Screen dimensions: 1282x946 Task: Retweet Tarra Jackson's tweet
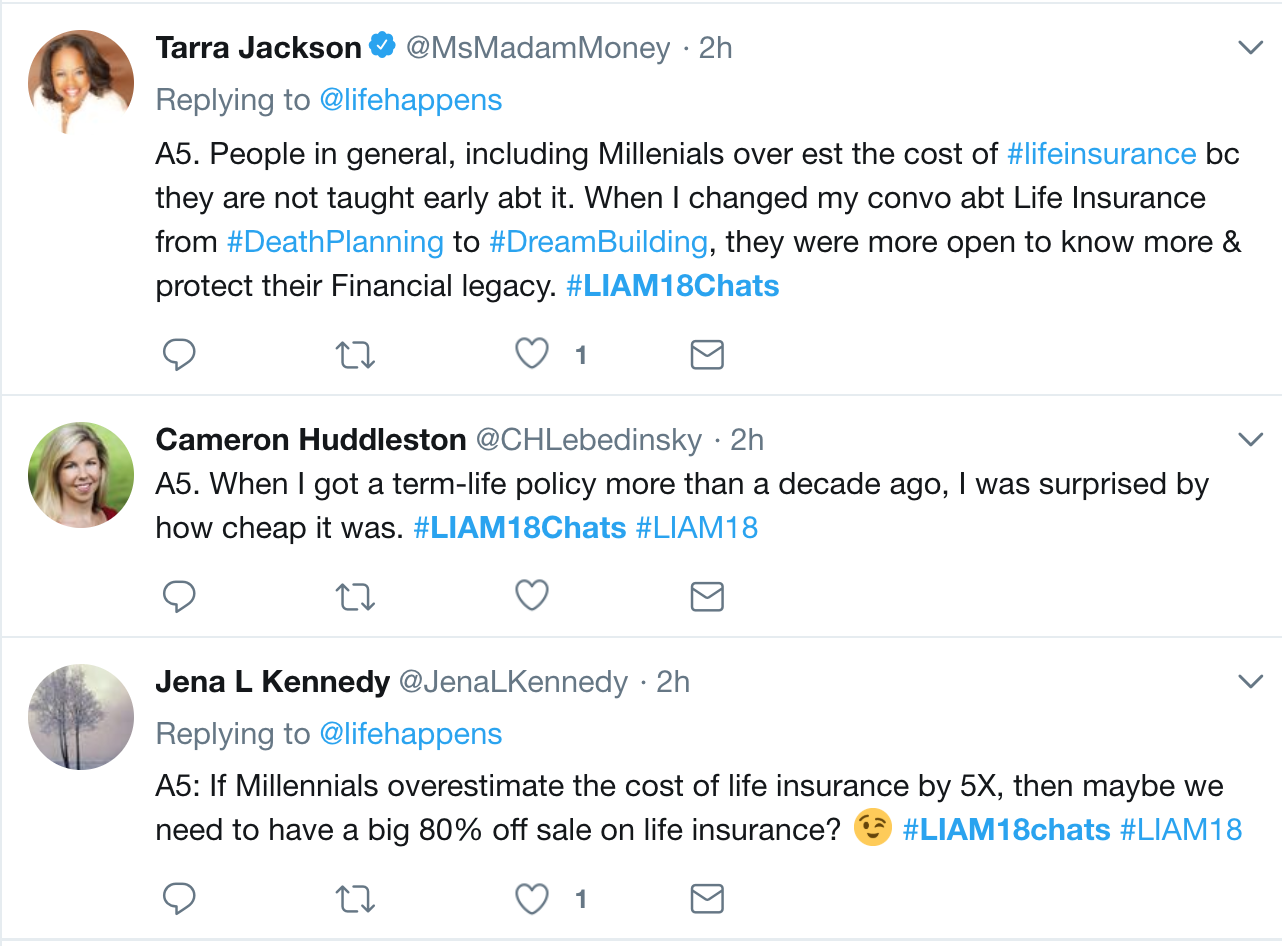[354, 354]
